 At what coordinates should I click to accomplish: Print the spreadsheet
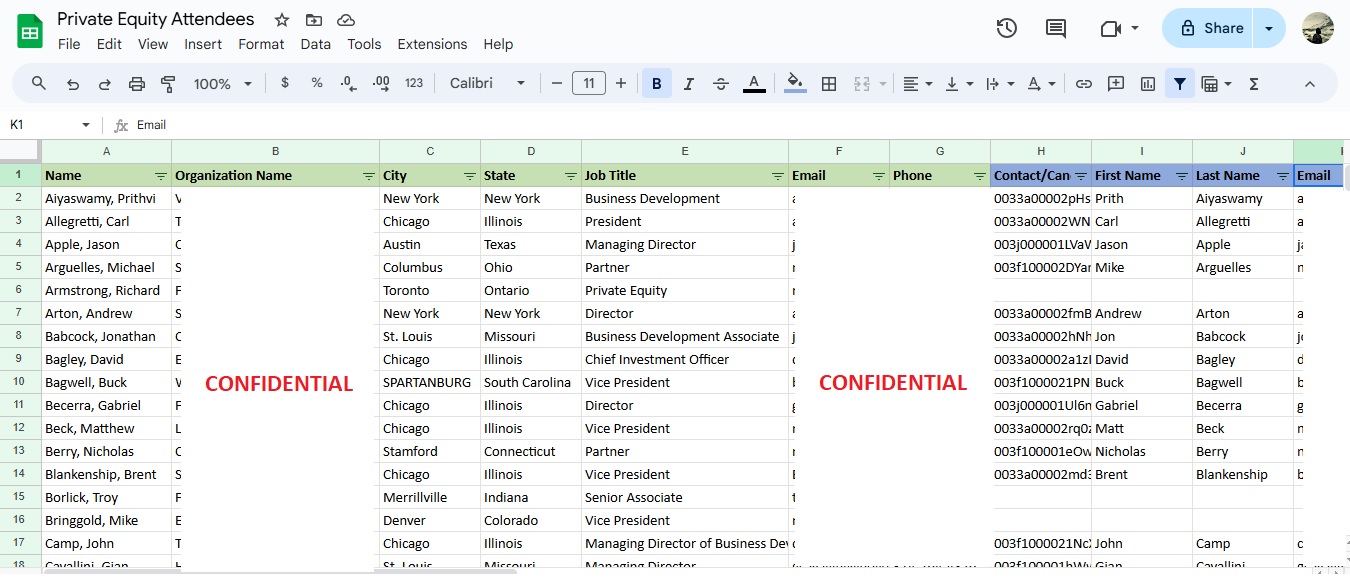137,84
